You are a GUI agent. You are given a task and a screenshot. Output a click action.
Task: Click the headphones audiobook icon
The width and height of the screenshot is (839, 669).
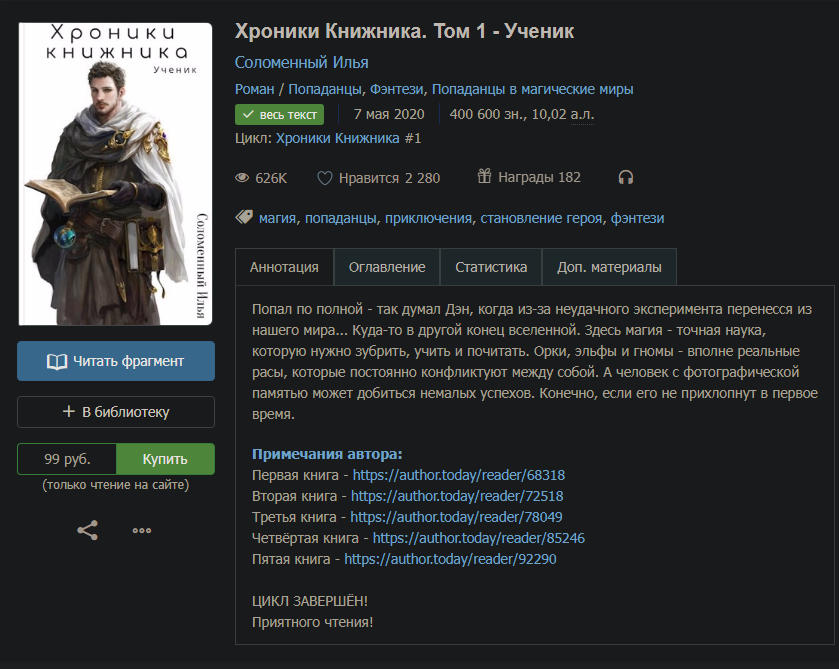click(x=626, y=178)
